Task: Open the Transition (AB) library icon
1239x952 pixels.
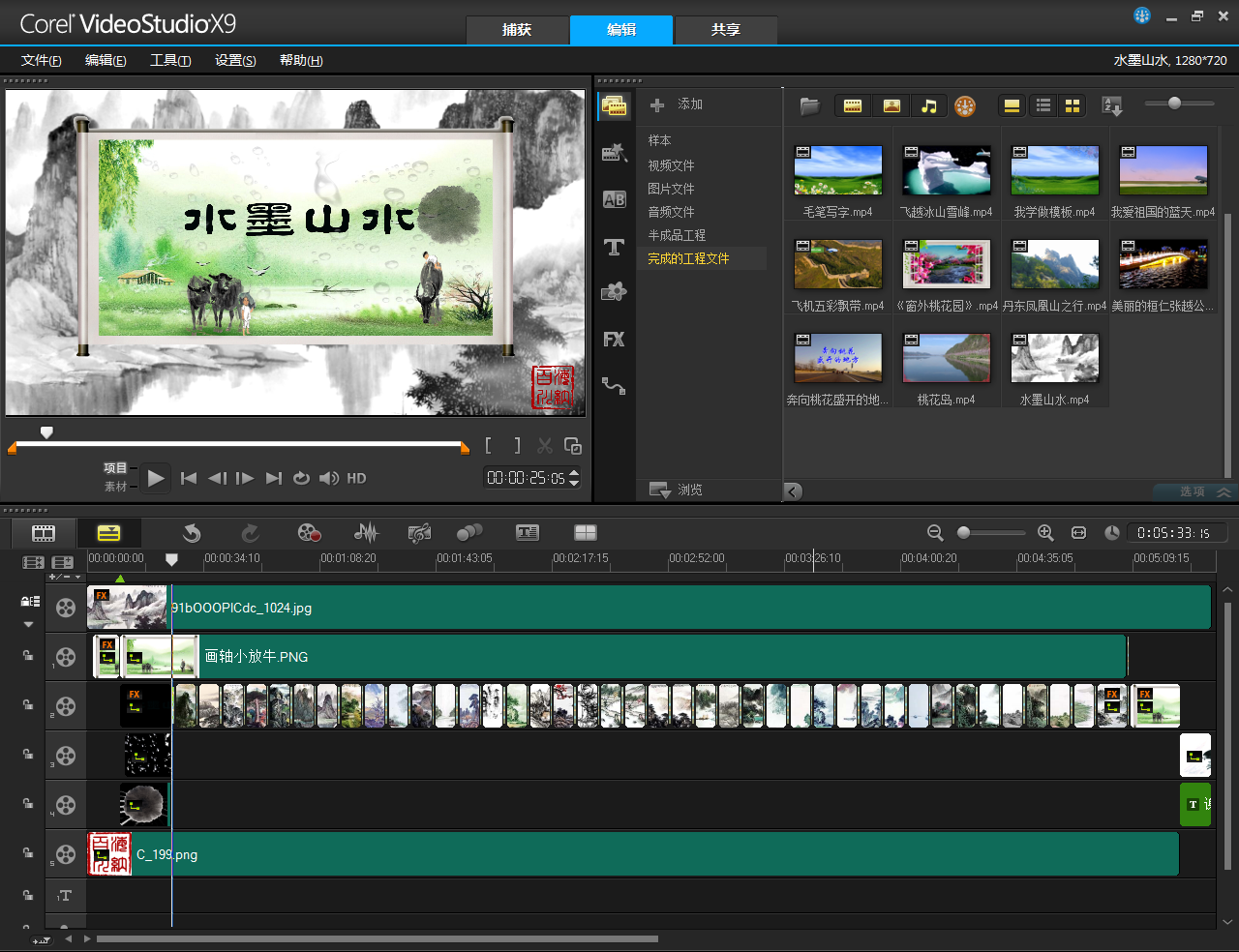Action: 615,199
